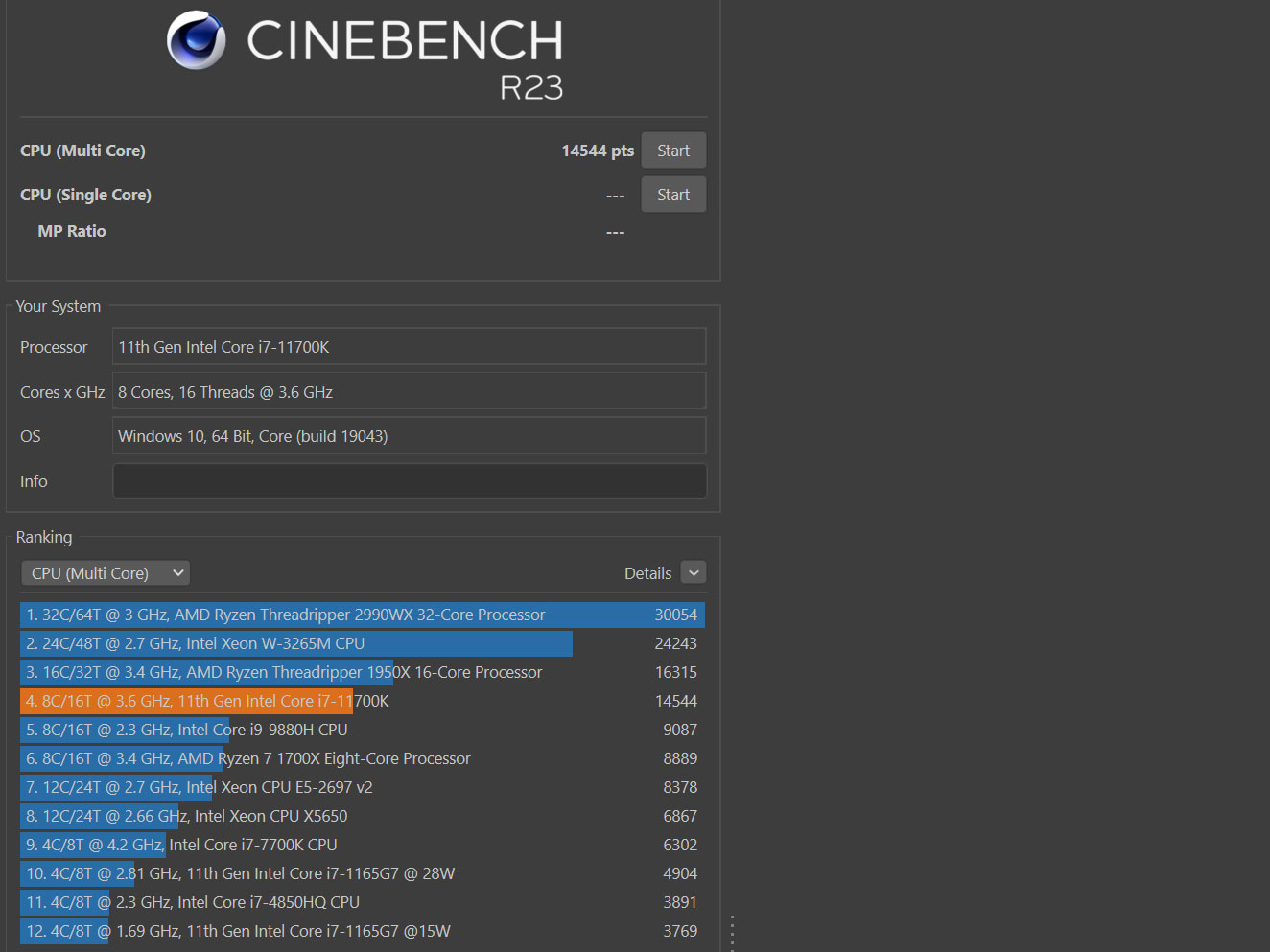Grab the dotted panel splitter handle
The image size is (1270, 952).
732,932
